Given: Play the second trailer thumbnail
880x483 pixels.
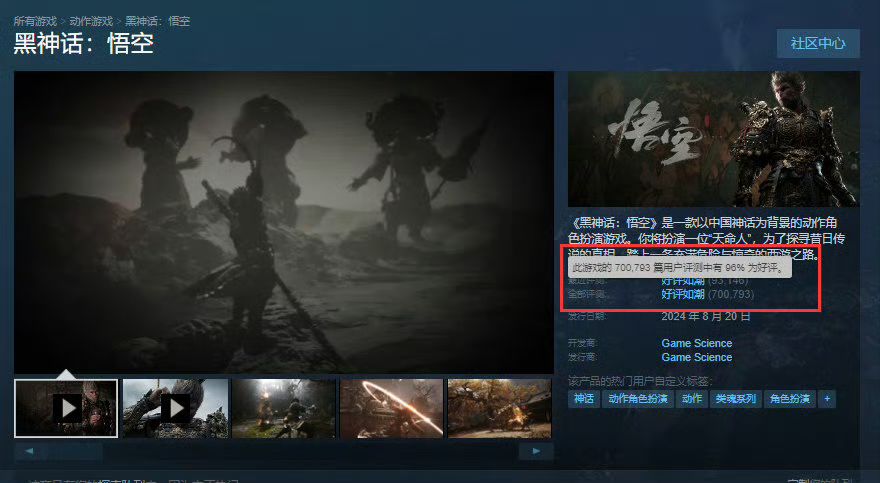Looking at the screenshot, I should [175, 408].
